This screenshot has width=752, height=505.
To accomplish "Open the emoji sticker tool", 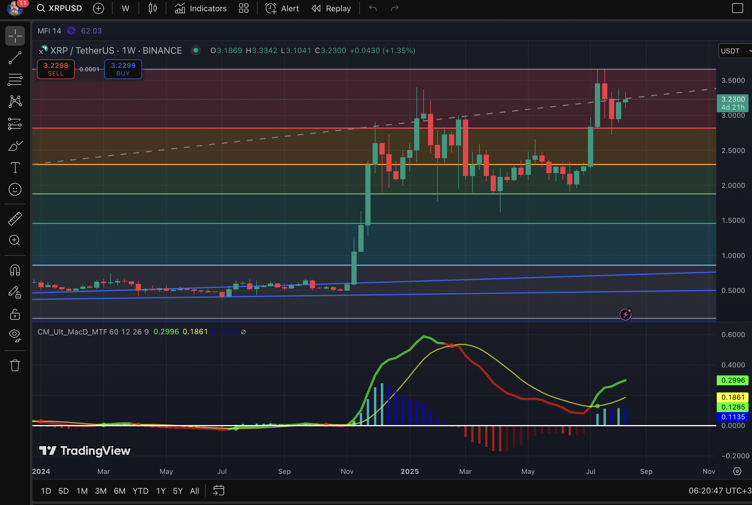I will (x=15, y=190).
